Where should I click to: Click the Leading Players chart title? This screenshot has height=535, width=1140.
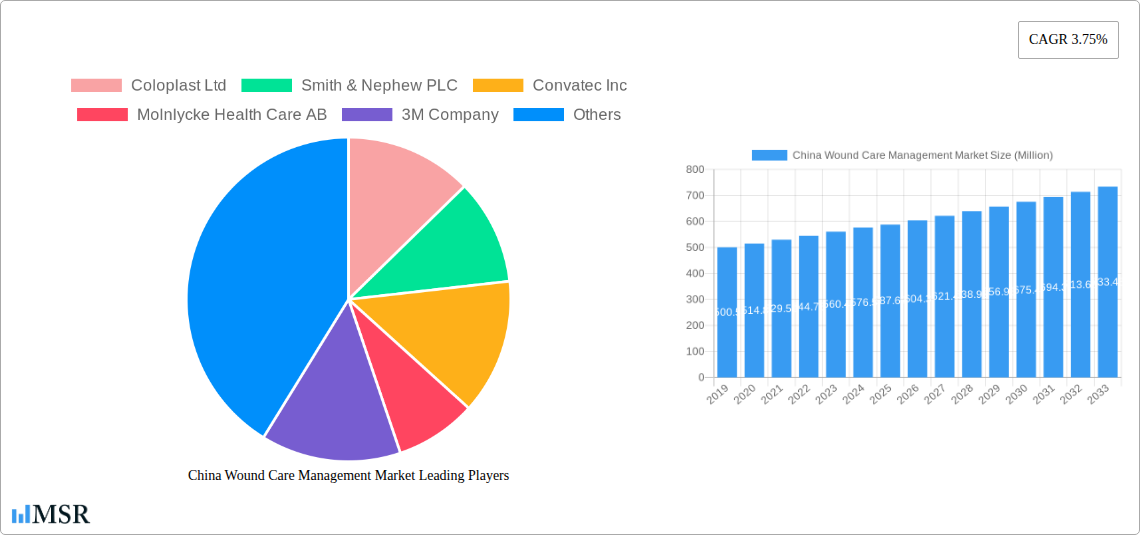click(348, 476)
